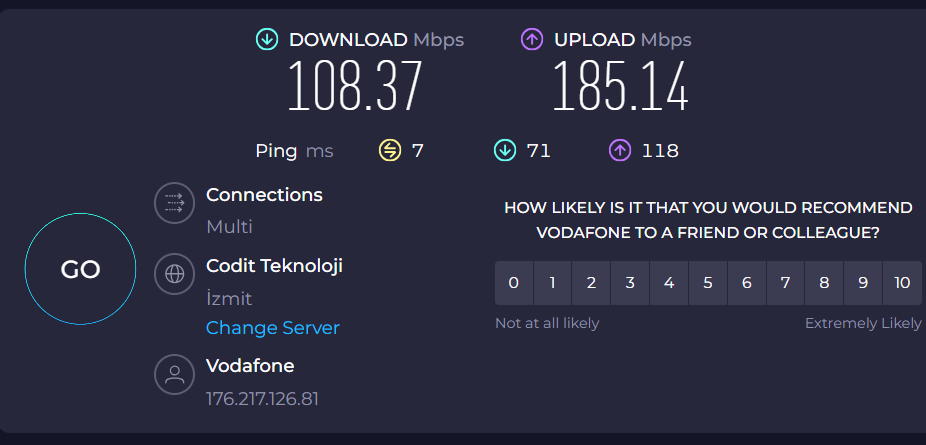926x445 pixels.
Task: Click the yellow idle ping icon
Action: [390, 150]
